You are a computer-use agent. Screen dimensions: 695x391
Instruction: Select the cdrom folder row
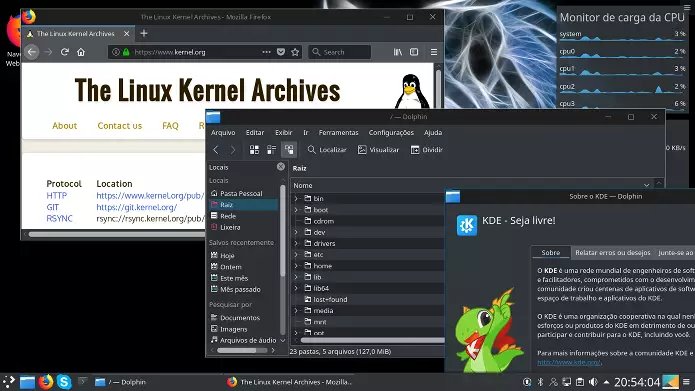click(x=368, y=221)
